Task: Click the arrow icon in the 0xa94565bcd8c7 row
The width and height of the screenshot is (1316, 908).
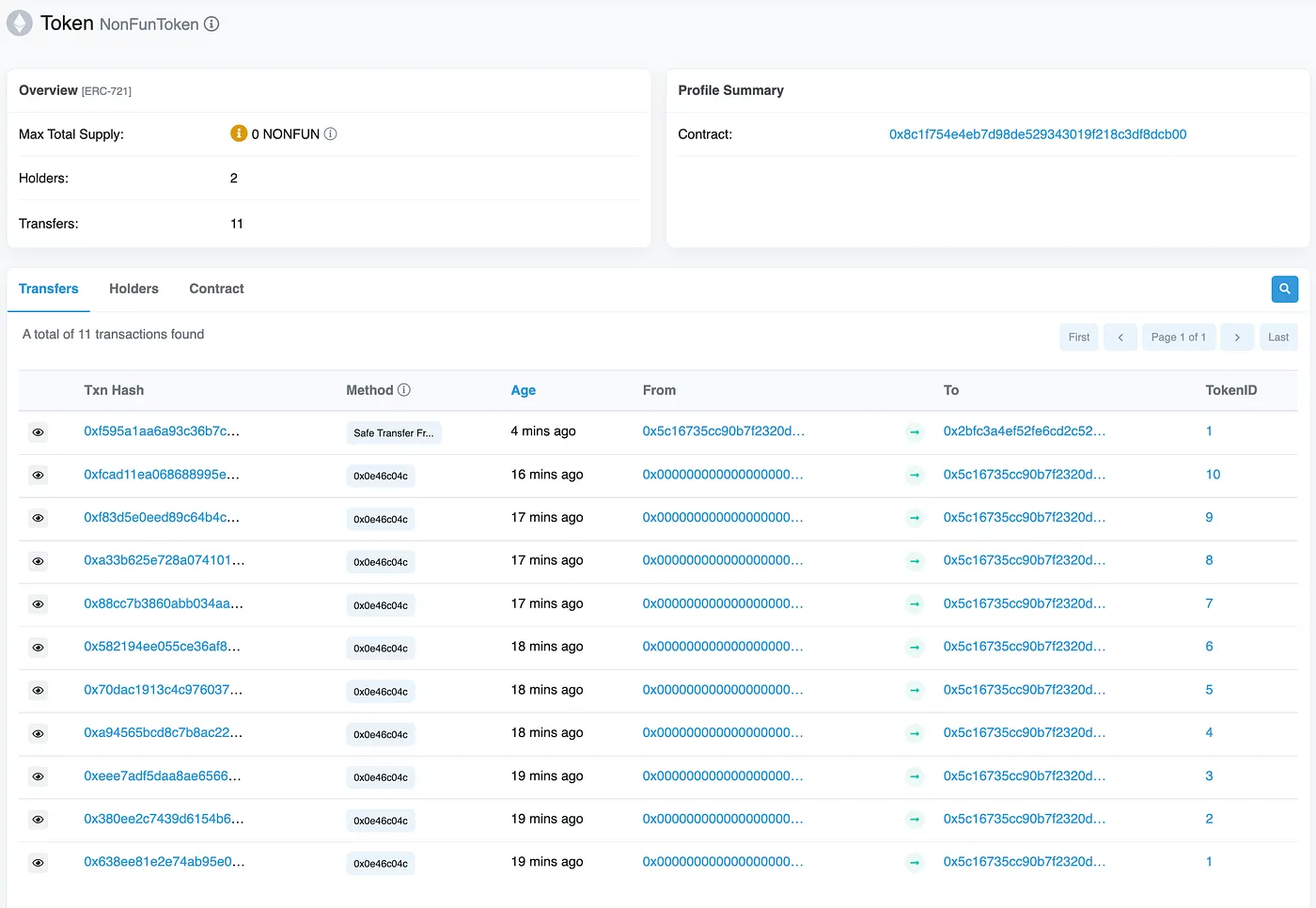Action: click(915, 734)
